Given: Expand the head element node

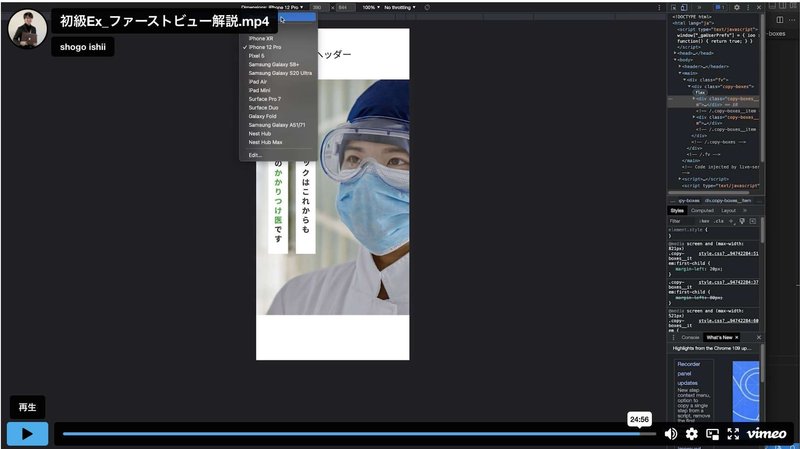Looking at the screenshot, I should coord(675,53).
